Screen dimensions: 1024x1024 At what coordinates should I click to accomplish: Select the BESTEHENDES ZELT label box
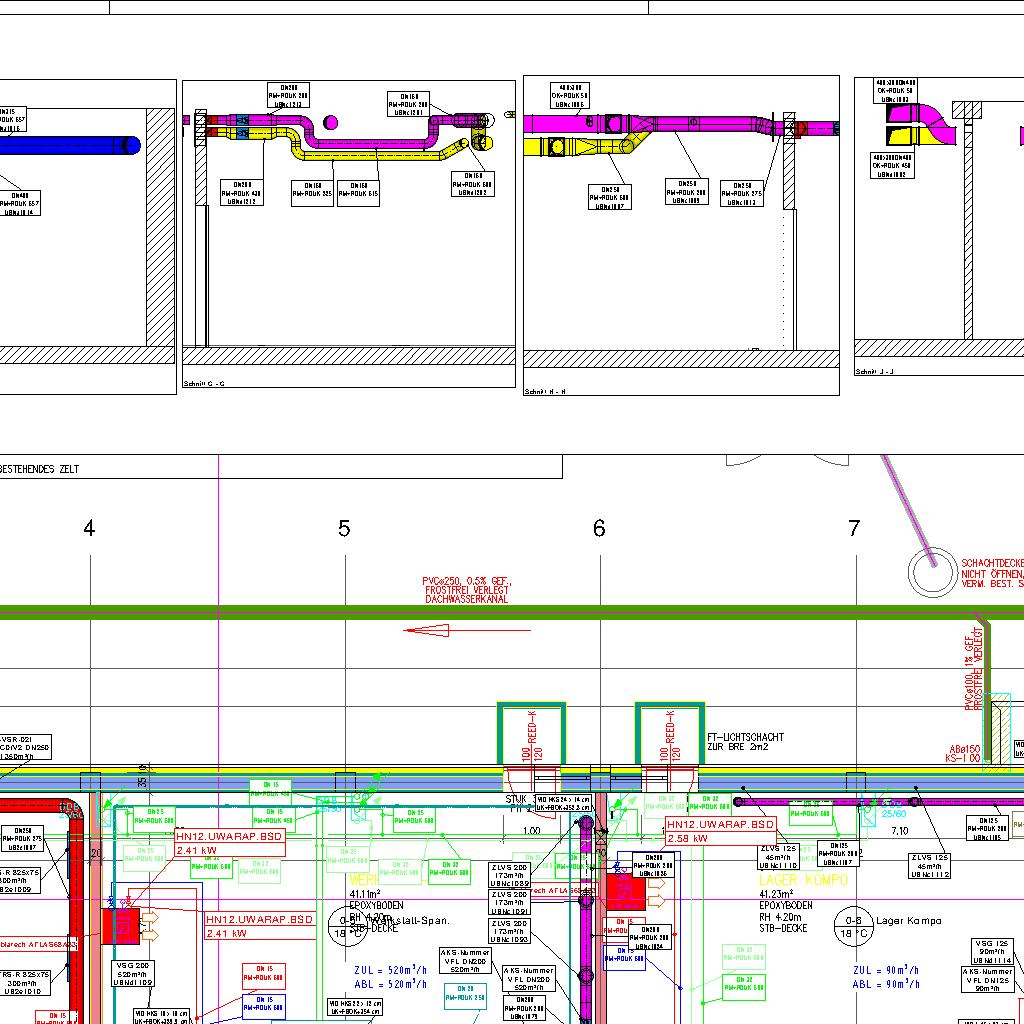[280, 468]
